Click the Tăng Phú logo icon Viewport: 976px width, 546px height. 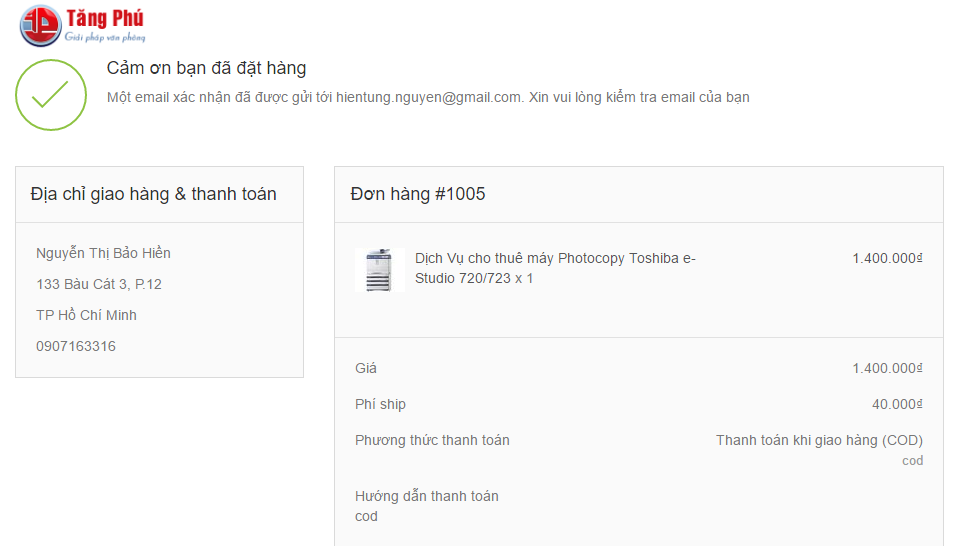coord(40,25)
